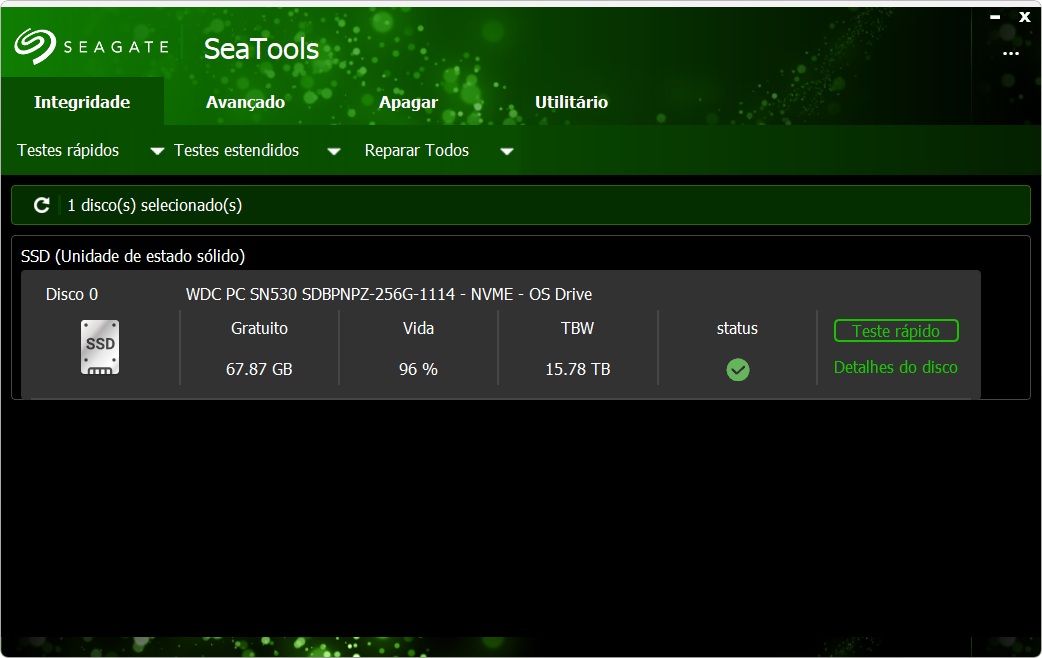Click the TBW 15.78 TB value
This screenshot has height=658, width=1042.
577,369
